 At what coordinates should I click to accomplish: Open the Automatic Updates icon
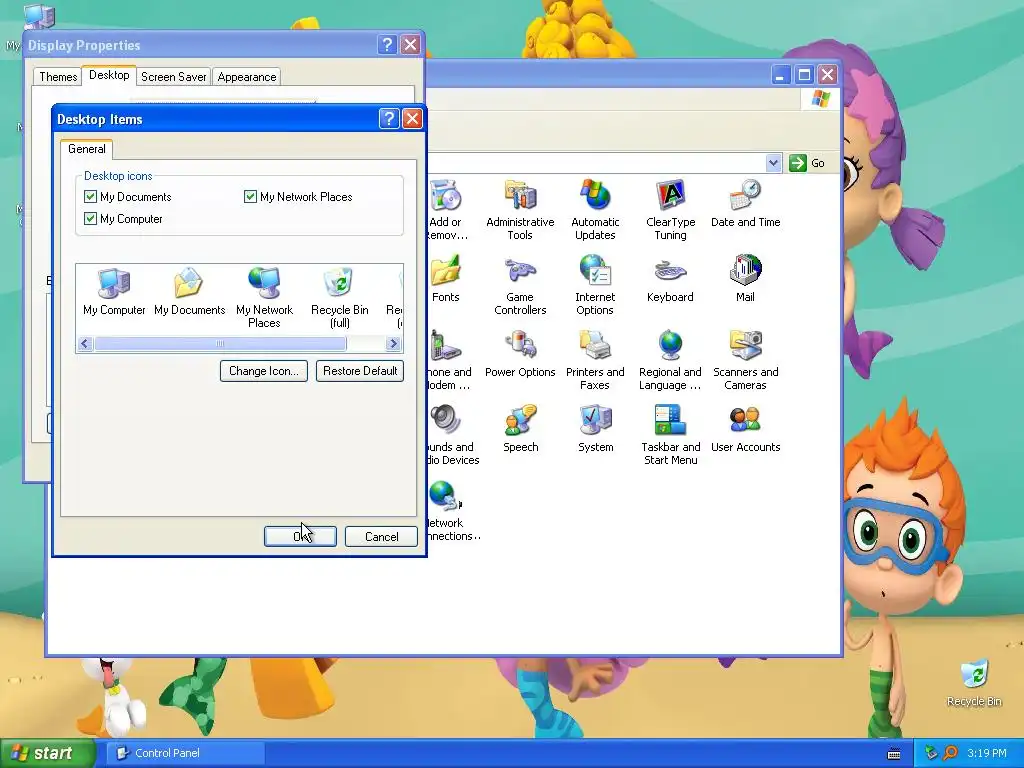point(595,210)
